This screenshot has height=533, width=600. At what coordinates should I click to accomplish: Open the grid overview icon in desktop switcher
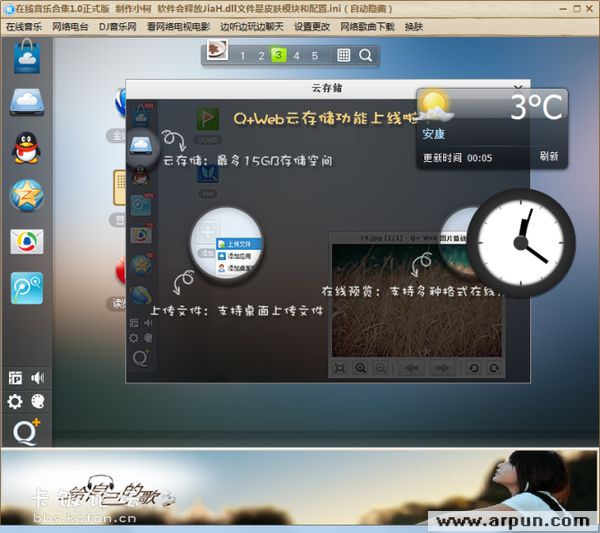coord(343,55)
